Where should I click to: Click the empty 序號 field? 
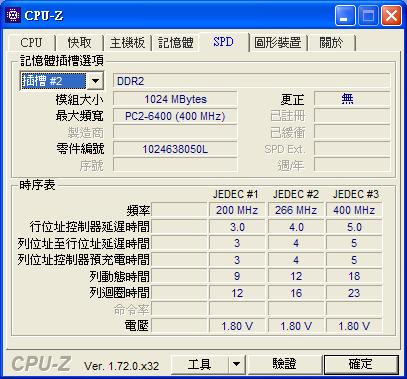click(175, 165)
